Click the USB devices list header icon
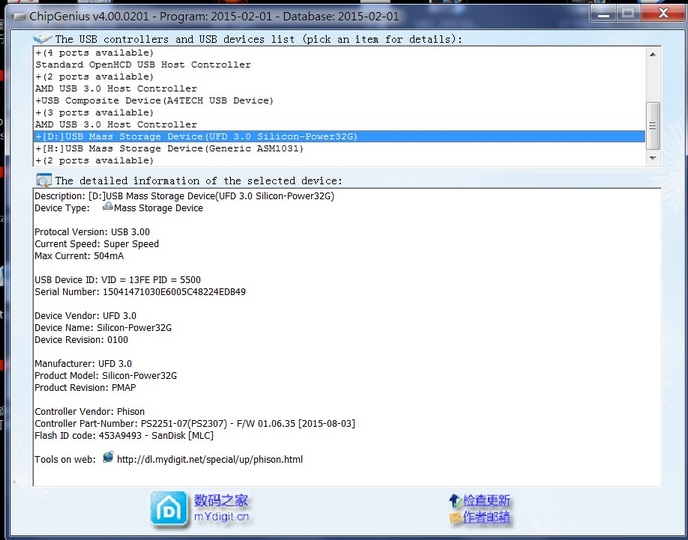688x540 pixels. tap(43, 39)
